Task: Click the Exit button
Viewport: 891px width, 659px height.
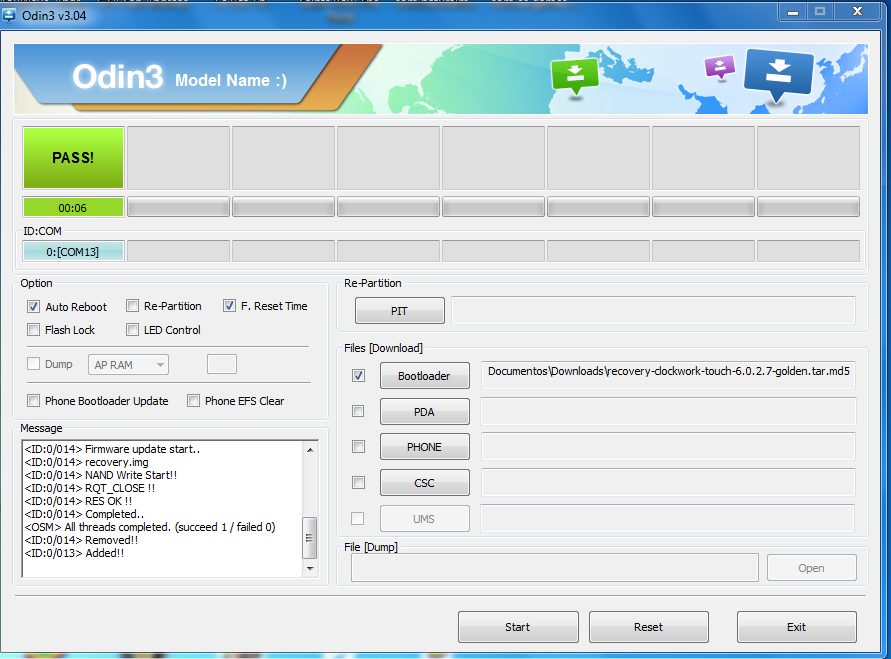Action: click(x=797, y=627)
